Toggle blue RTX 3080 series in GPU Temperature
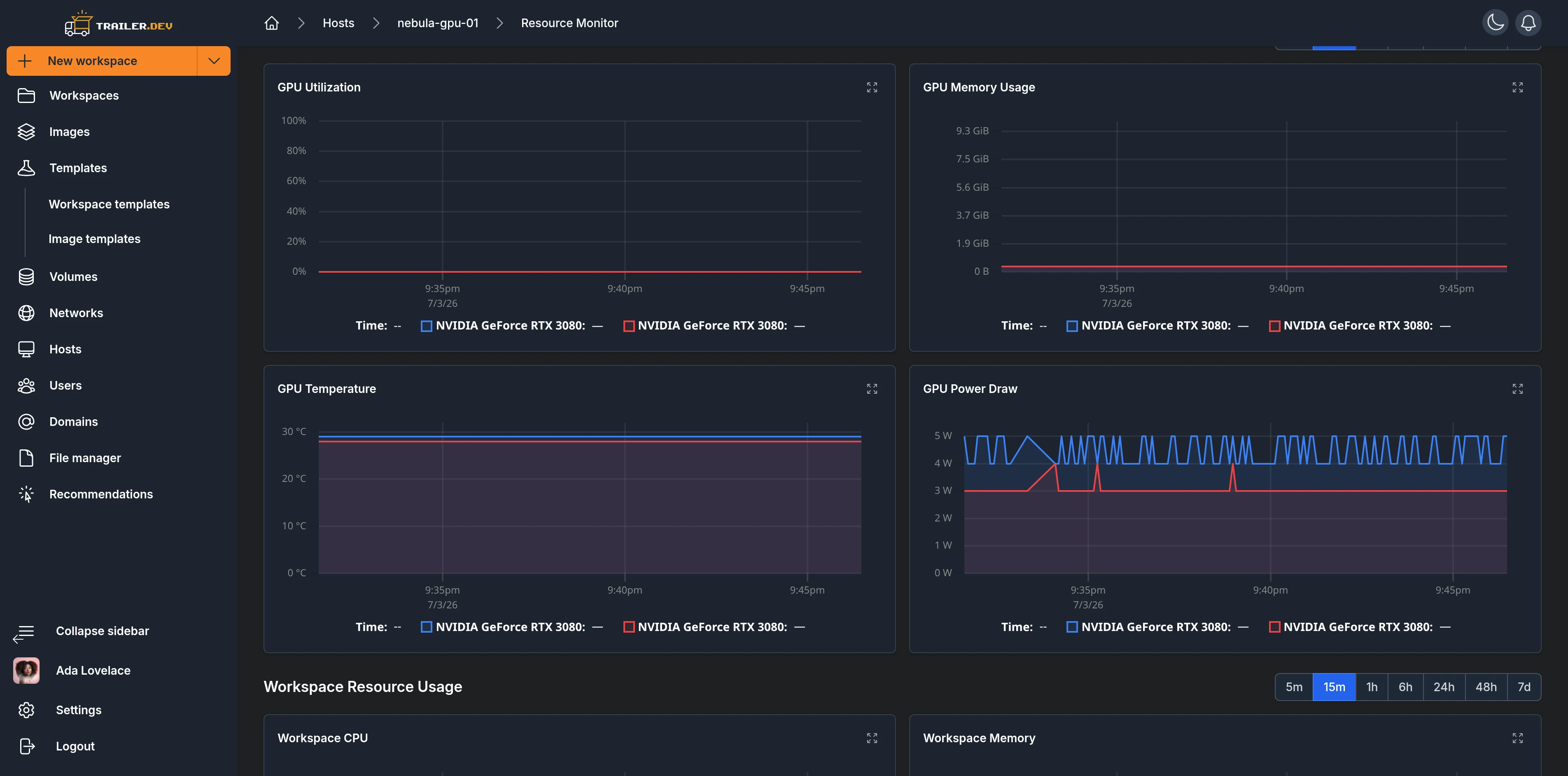This screenshot has width=1568, height=776. pos(511,627)
